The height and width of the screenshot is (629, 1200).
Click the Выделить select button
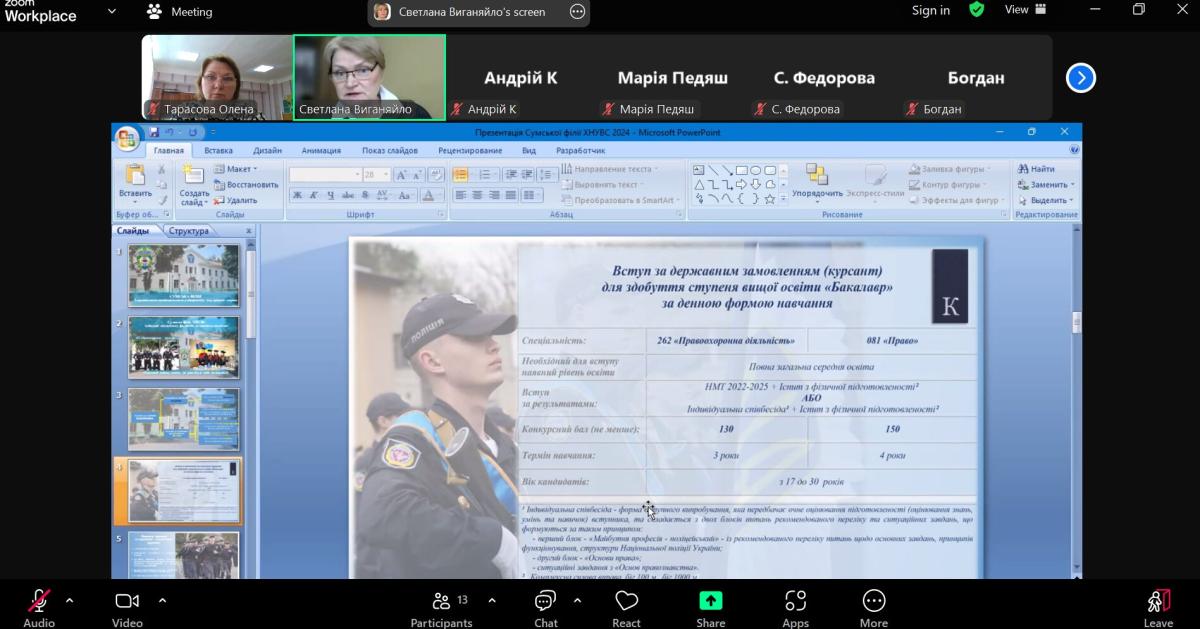point(1046,200)
